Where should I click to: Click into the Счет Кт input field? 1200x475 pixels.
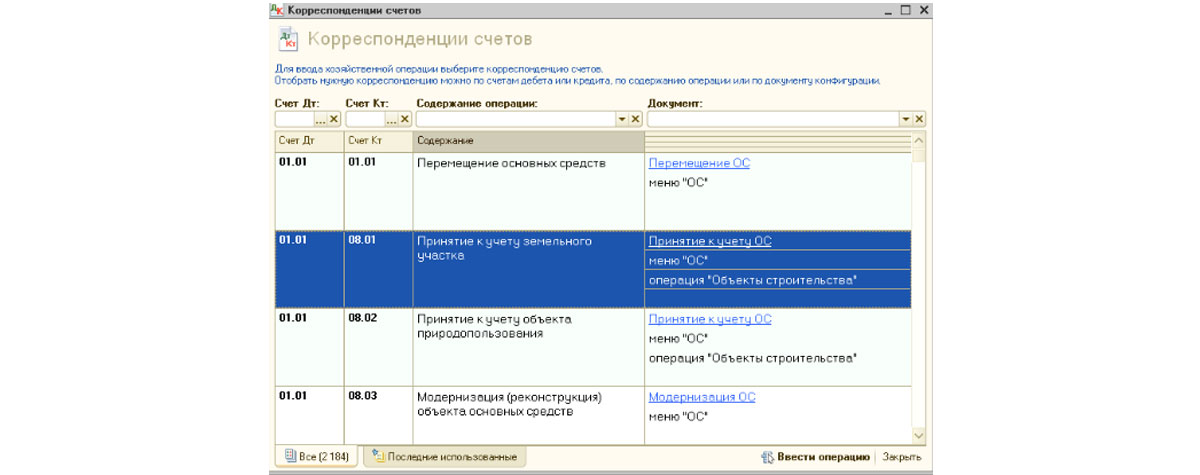366,119
